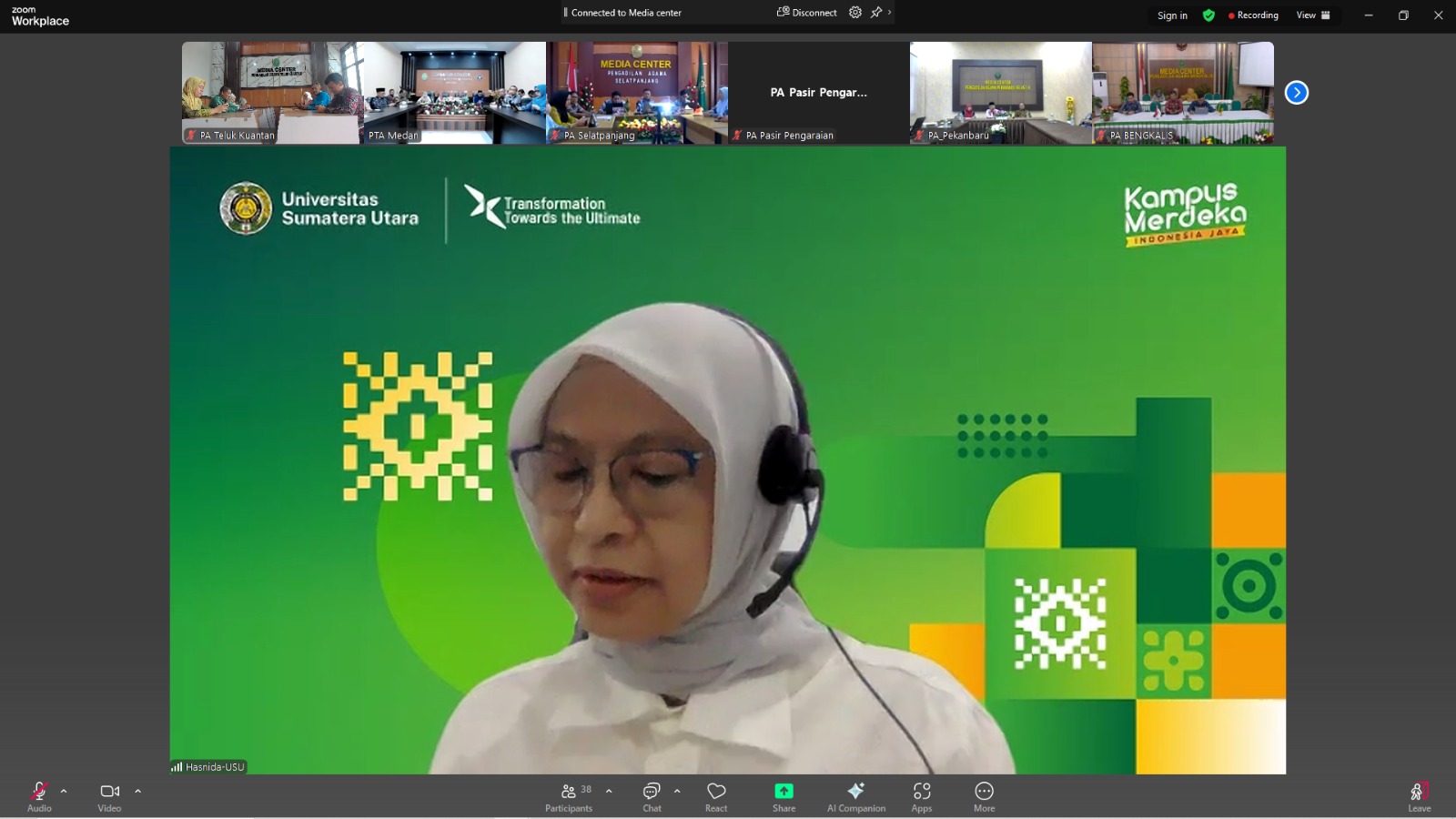
Task: Select the PA BENGKALIS video thumbnail
Action: (1183, 93)
